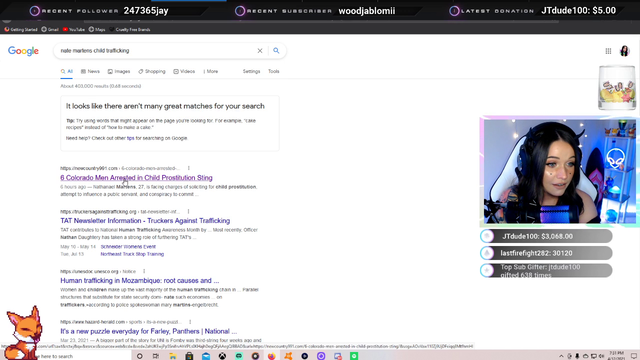Click the blue magnifier search button

click(x=276, y=51)
